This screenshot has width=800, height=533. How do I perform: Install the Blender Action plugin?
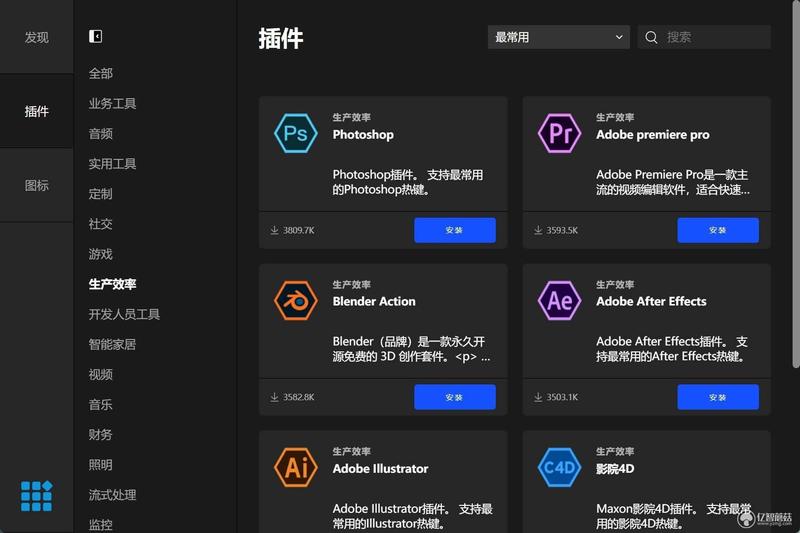click(x=455, y=397)
